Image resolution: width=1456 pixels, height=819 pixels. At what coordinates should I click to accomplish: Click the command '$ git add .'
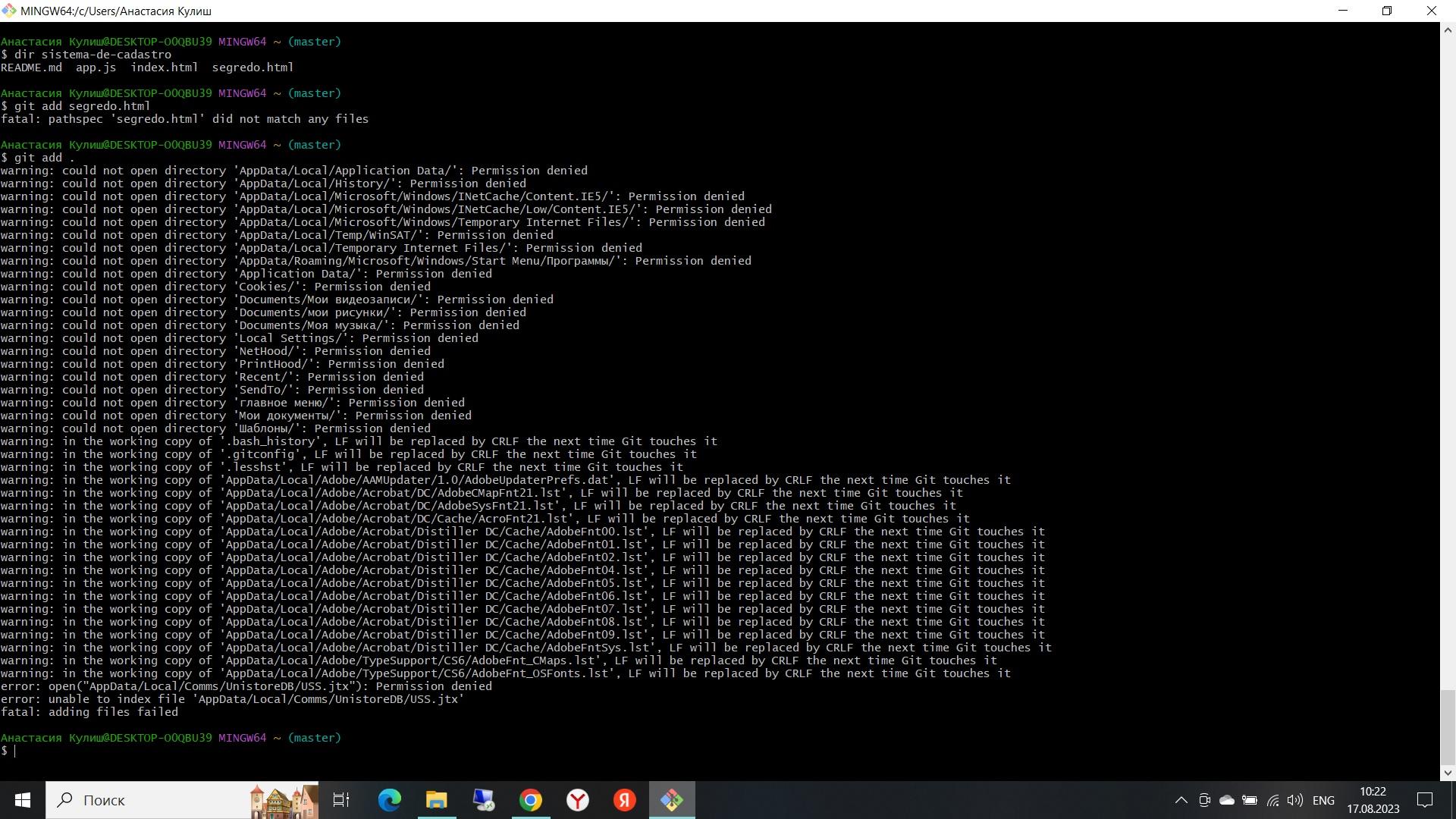(x=38, y=158)
